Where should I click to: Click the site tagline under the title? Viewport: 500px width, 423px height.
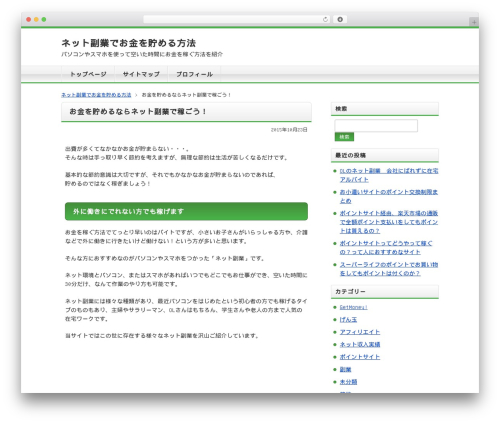(x=142, y=54)
